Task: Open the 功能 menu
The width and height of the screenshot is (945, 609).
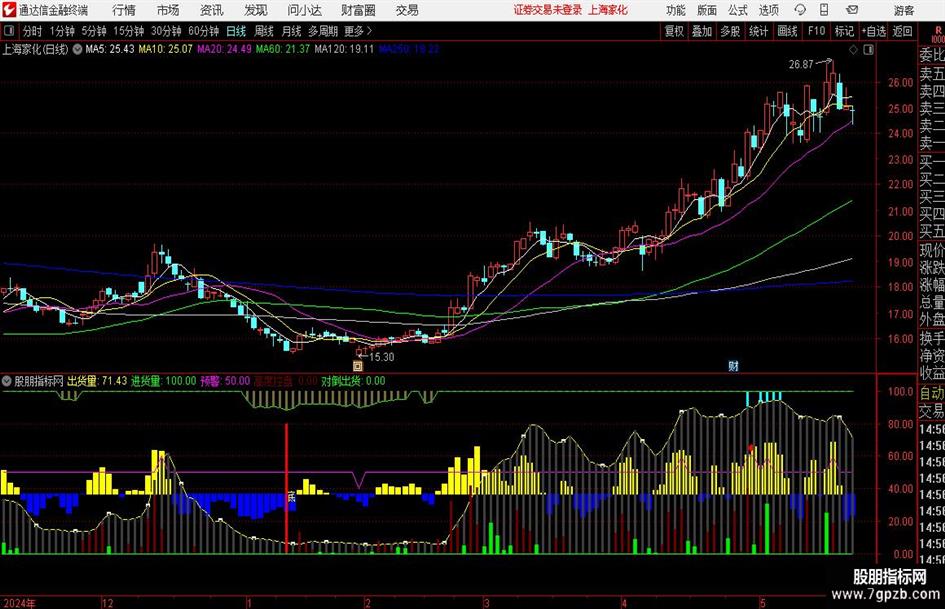Action: point(676,10)
